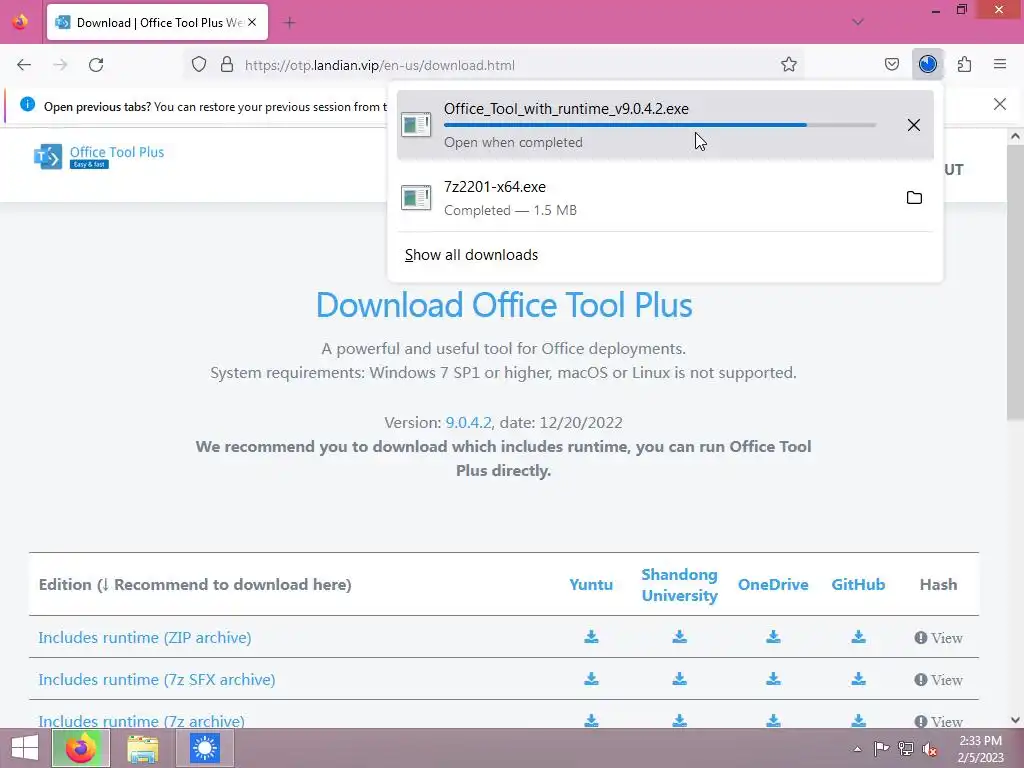Click the Office Tool Plus site logo

click(99, 156)
